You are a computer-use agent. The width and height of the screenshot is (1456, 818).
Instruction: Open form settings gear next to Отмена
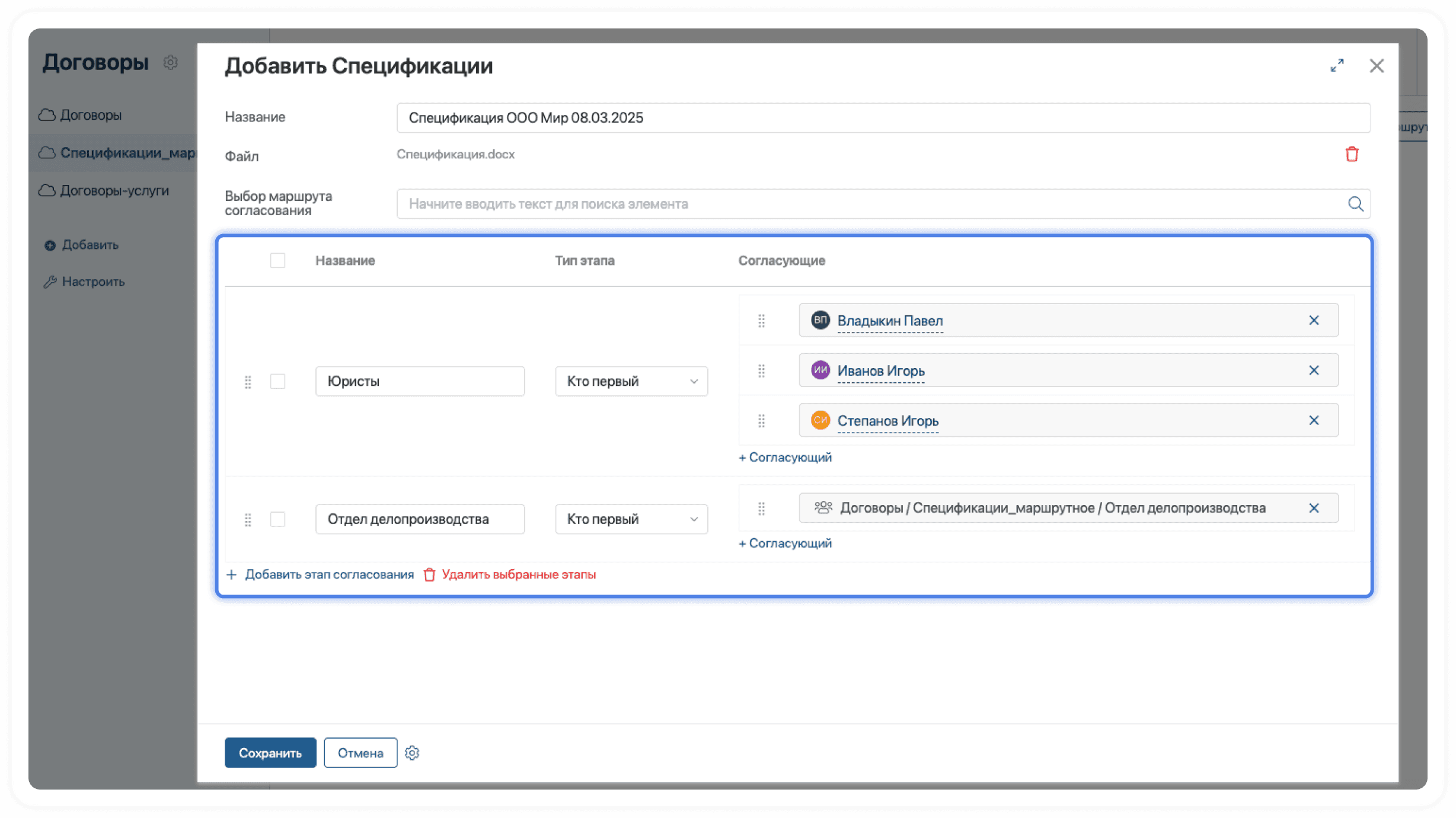(412, 753)
